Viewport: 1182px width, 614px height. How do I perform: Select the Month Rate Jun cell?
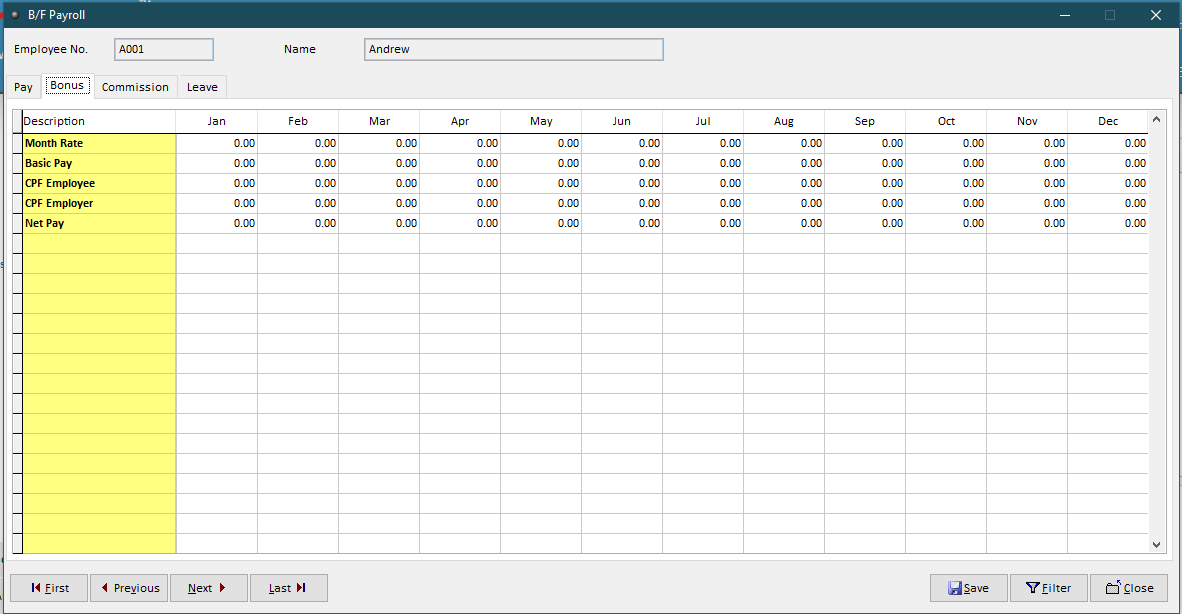click(x=622, y=143)
